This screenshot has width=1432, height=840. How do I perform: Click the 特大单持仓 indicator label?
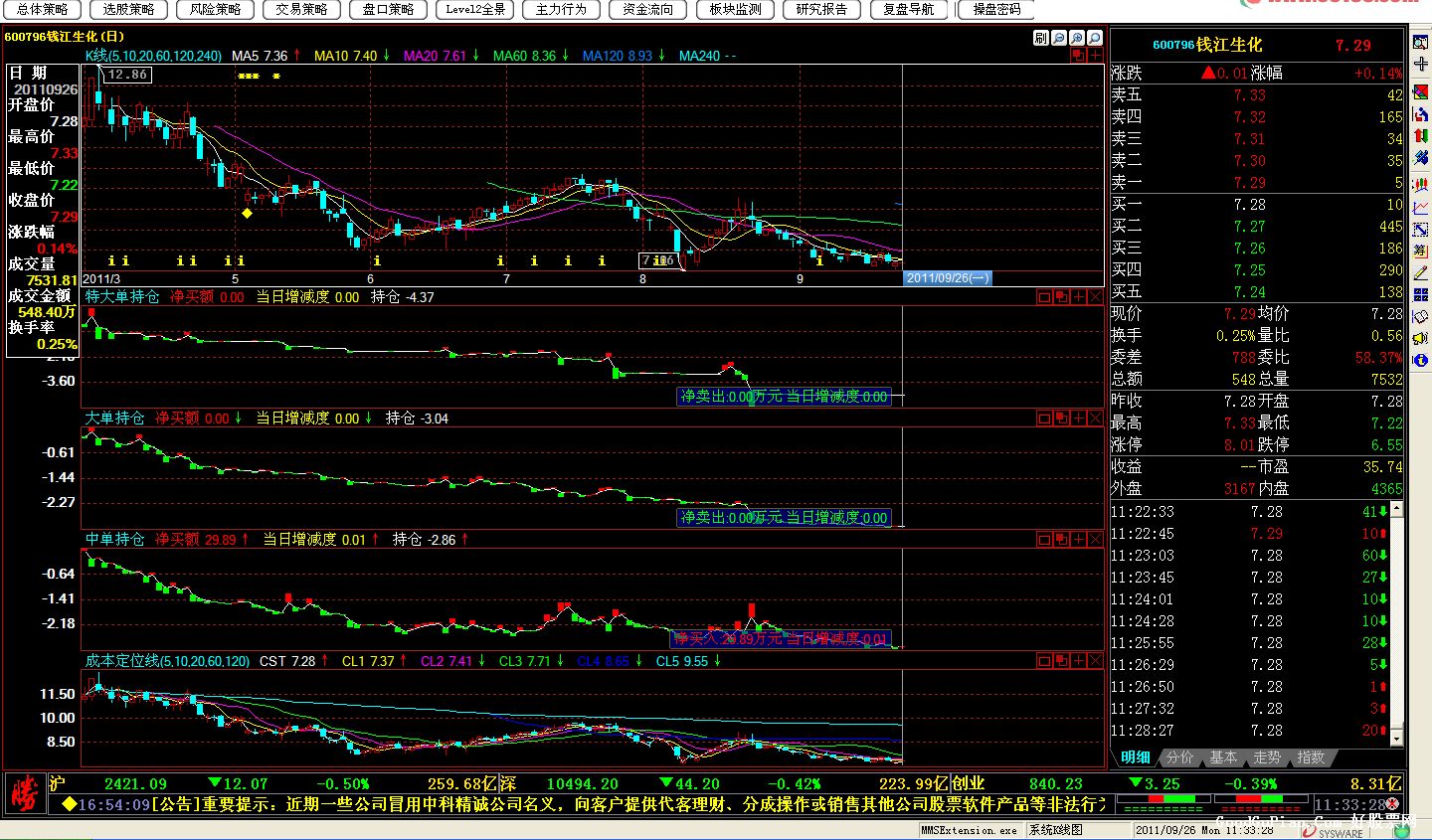[122, 297]
